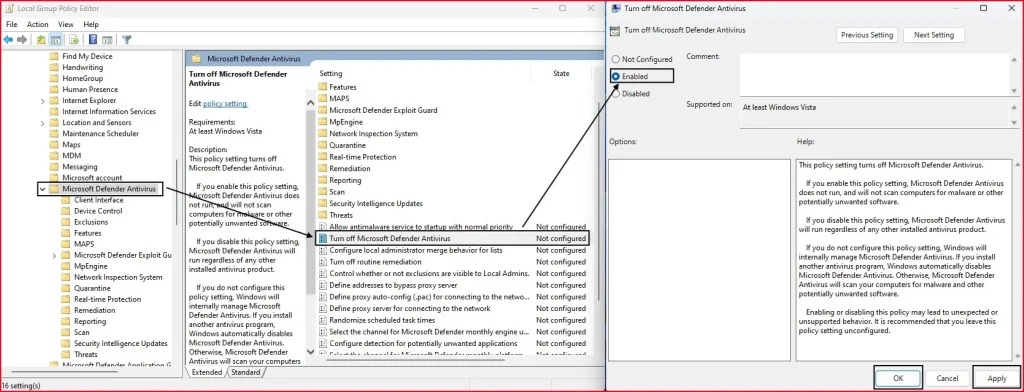Image resolution: width=1024 pixels, height=392 pixels.
Task: Click the Forward arrow toolbar icon
Action: point(22,40)
